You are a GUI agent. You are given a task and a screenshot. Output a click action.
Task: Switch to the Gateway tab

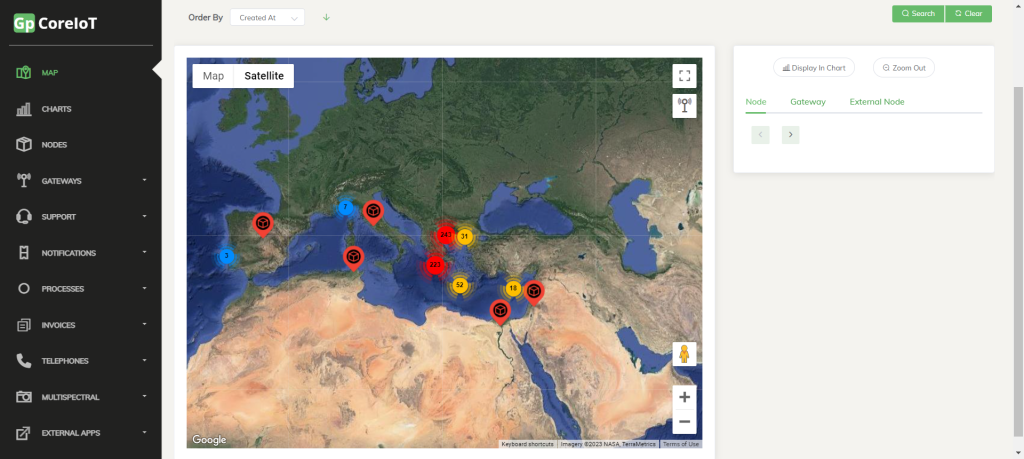[x=807, y=102]
